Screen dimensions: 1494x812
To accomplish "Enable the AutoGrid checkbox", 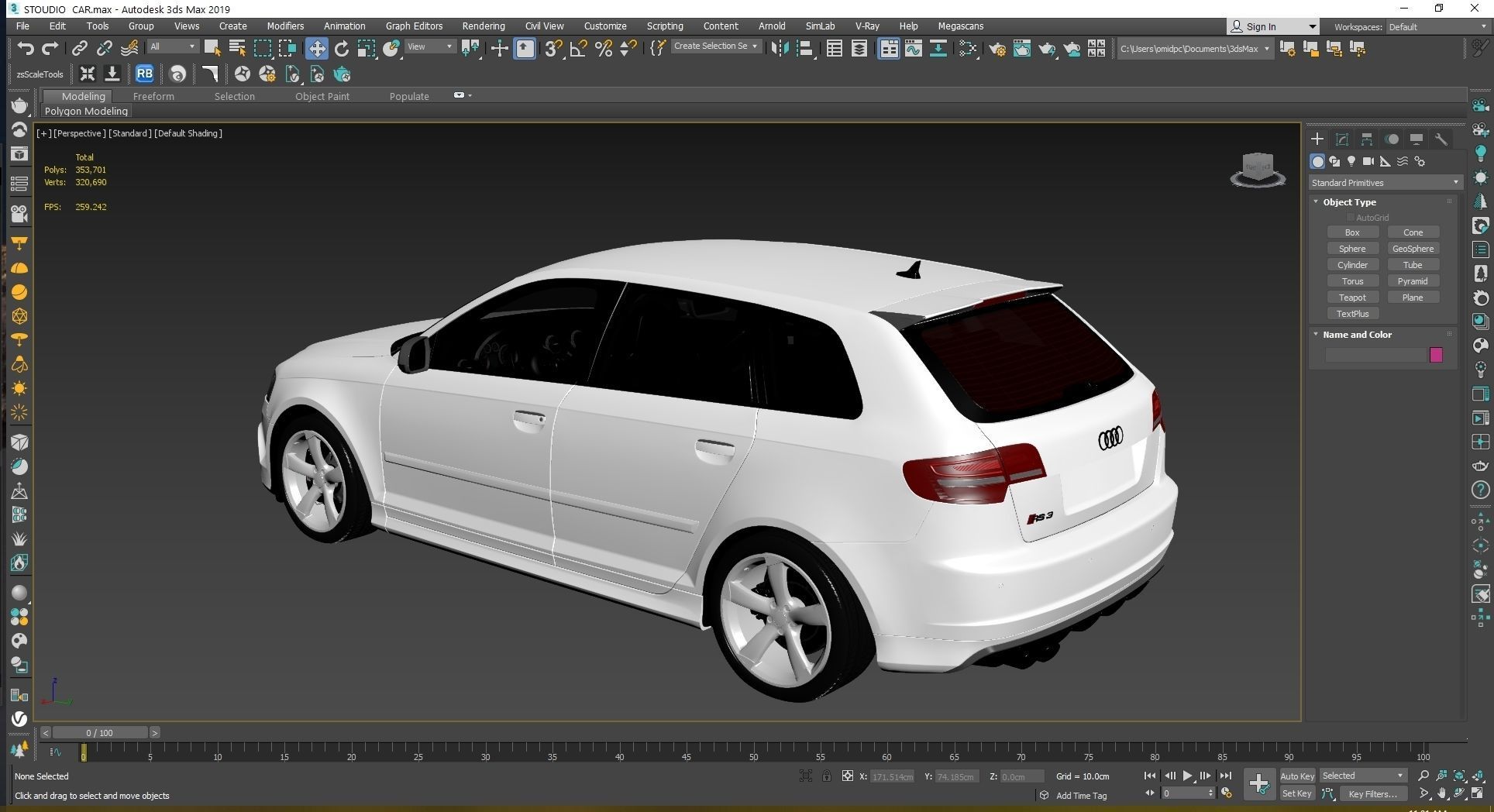I will pos(1351,218).
